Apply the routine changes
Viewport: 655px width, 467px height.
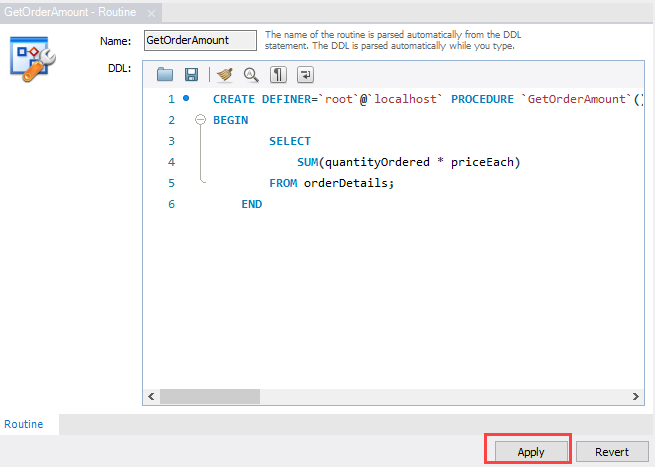[x=531, y=452]
